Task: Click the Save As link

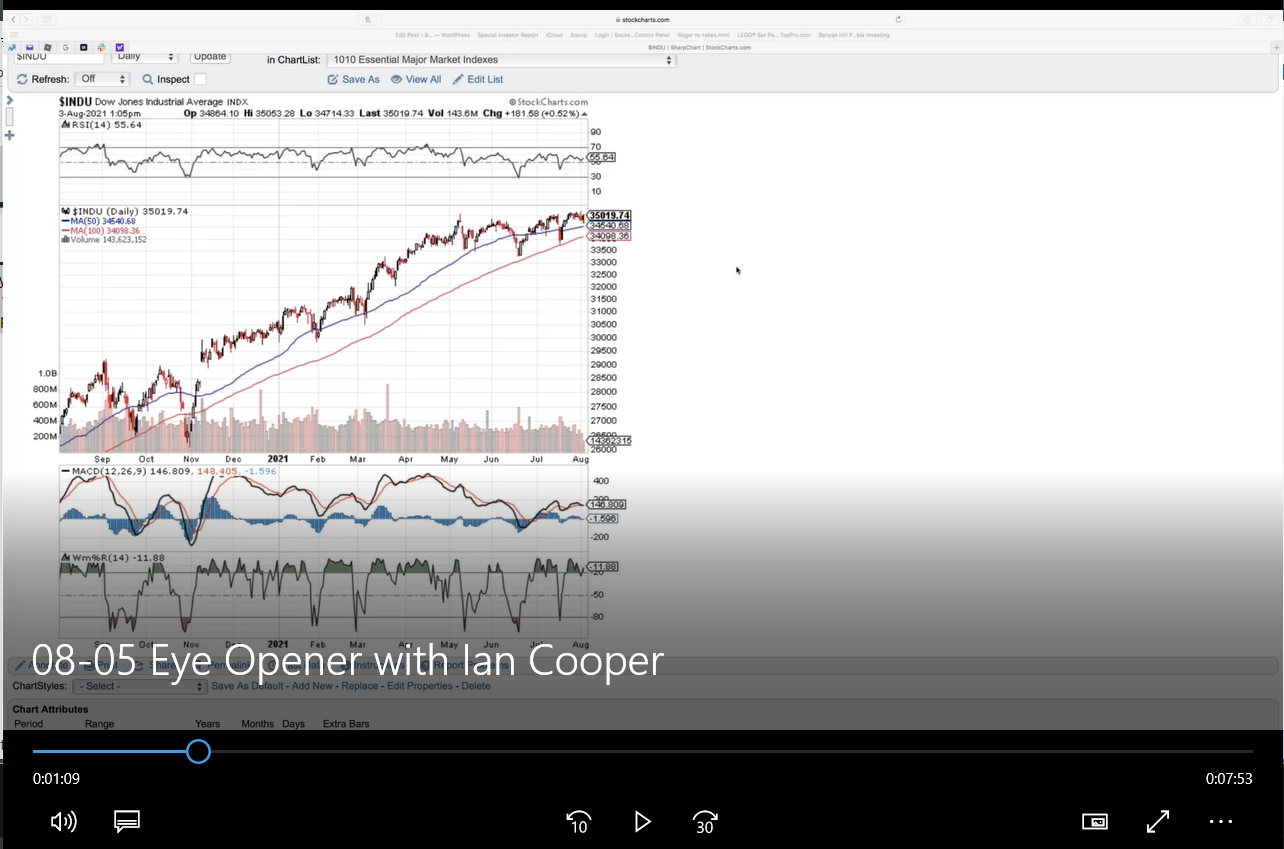Action: (x=361, y=79)
